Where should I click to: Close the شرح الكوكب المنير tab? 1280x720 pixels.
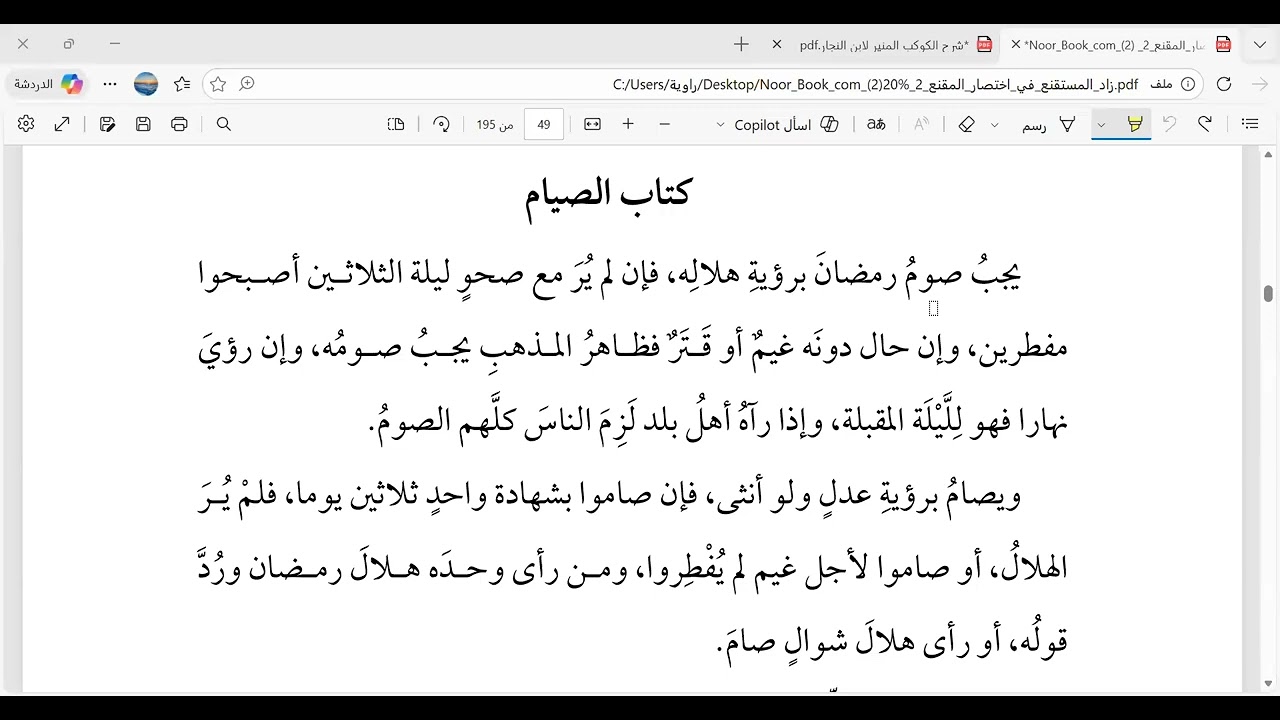point(777,44)
